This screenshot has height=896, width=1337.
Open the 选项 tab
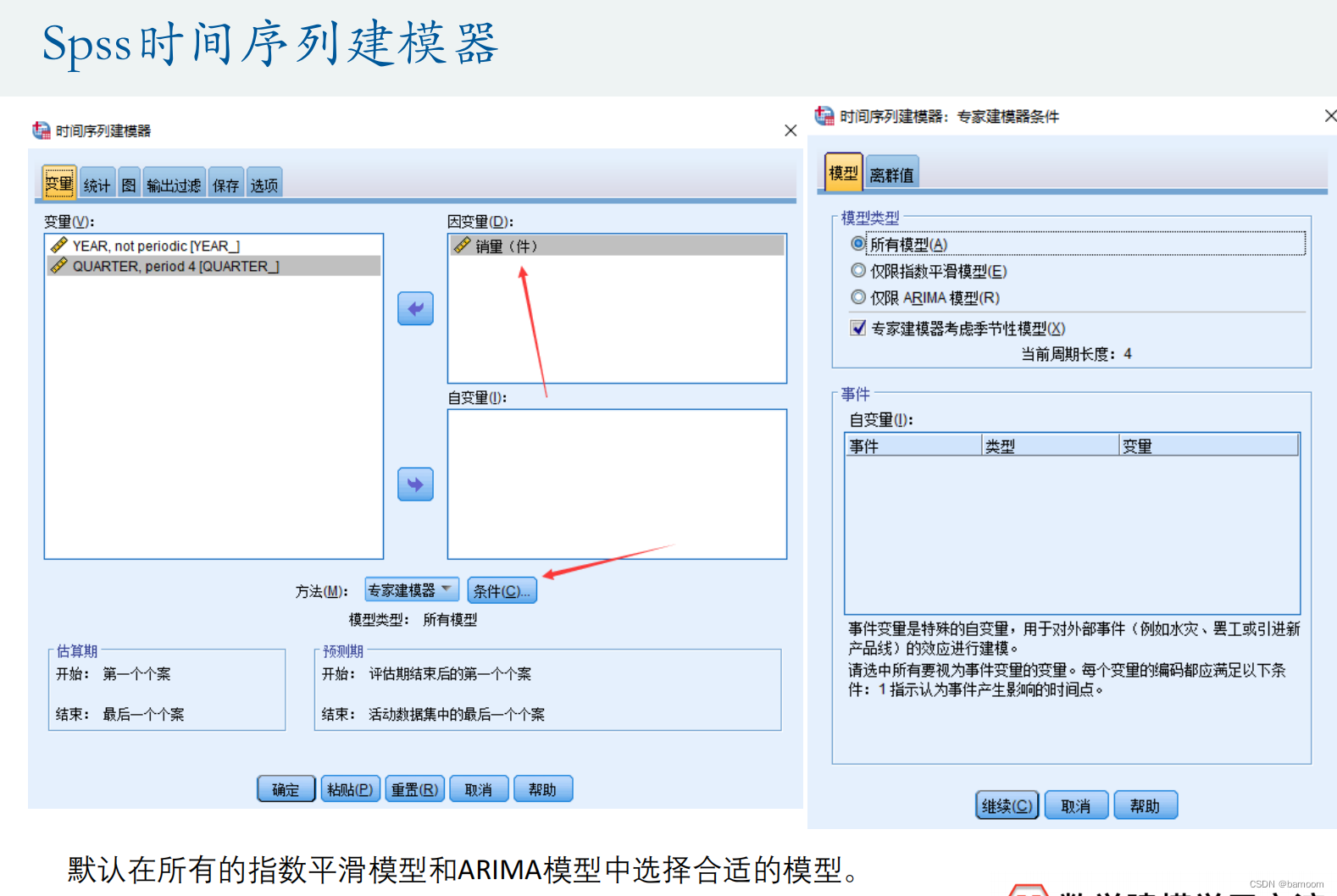pyautogui.click(x=264, y=185)
